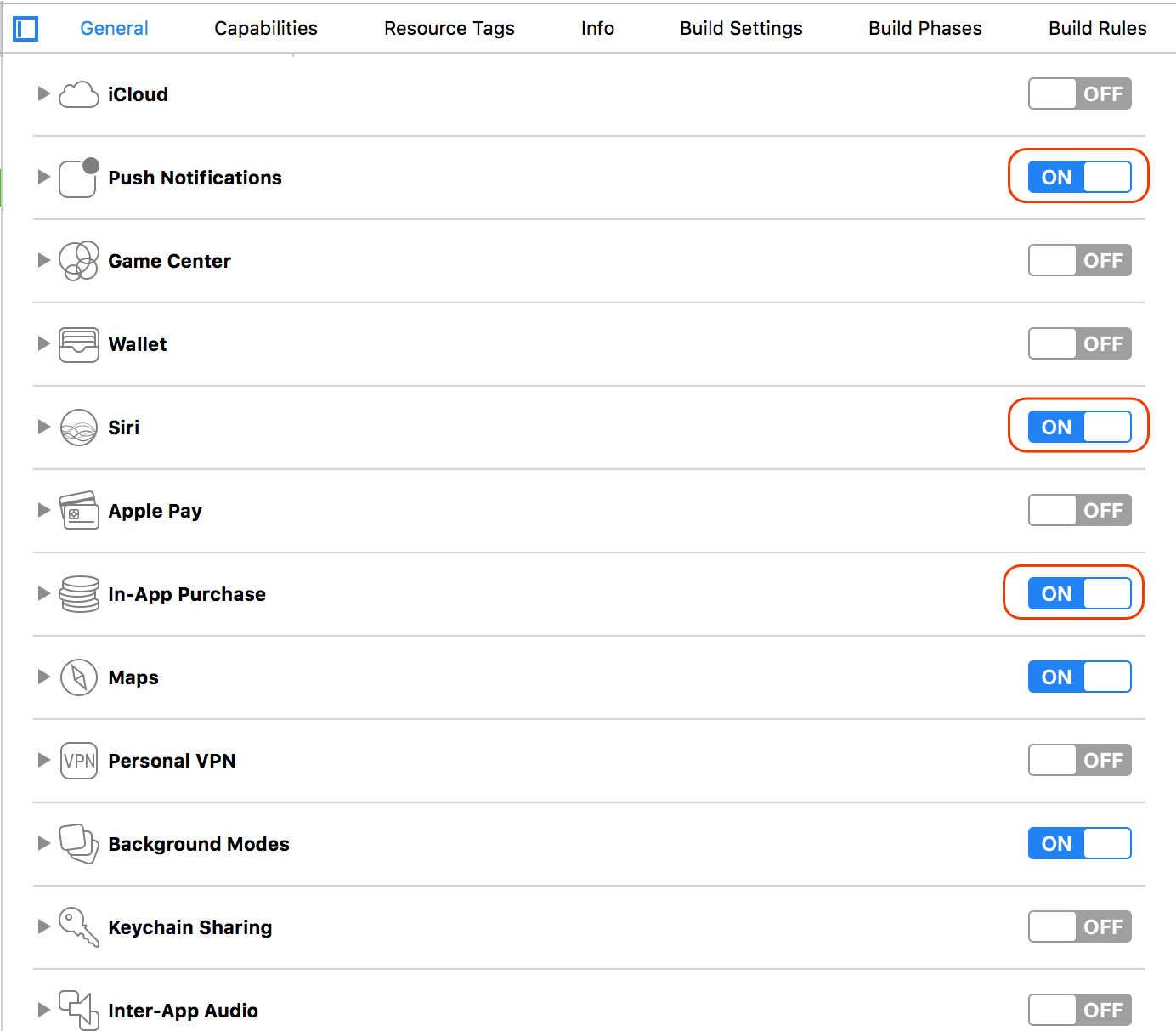
Task: Enable the Personal VPN switch
Action: 1080,761
